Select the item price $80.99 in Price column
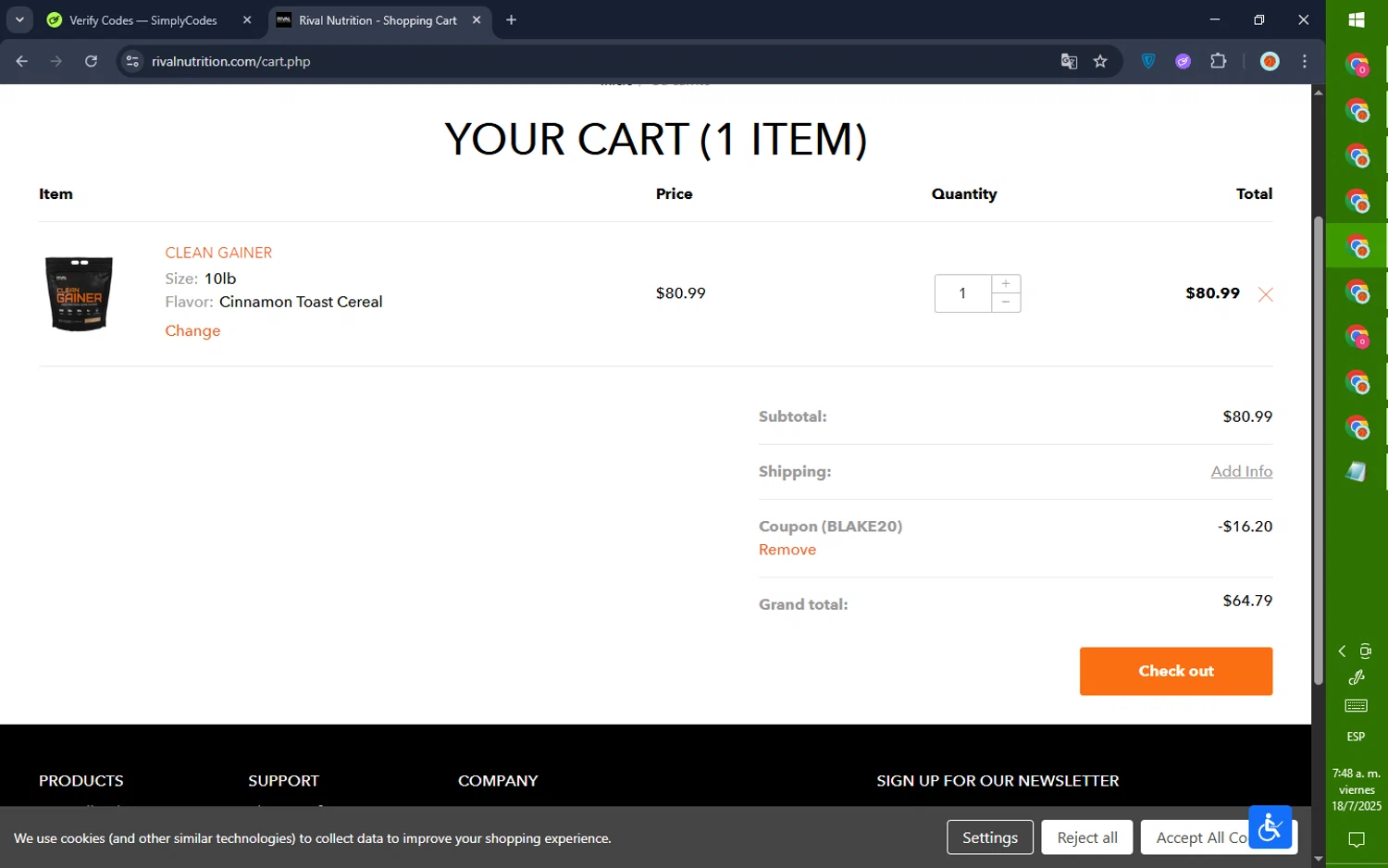This screenshot has height=868, width=1388. coord(681,293)
